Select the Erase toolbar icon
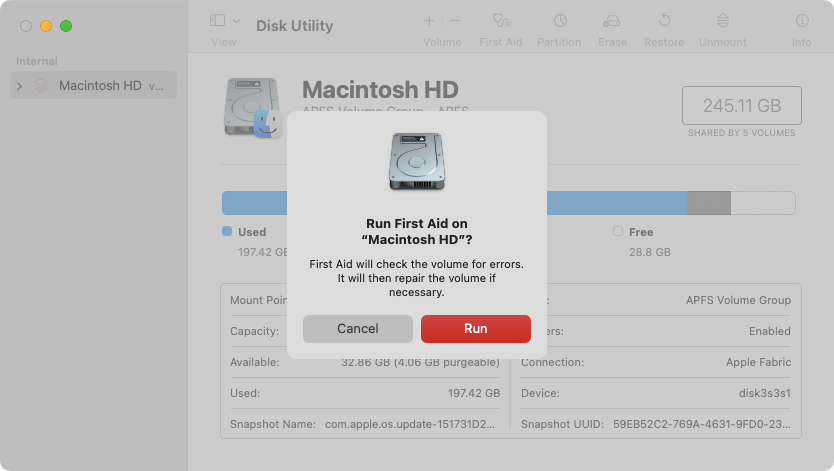 (612, 21)
